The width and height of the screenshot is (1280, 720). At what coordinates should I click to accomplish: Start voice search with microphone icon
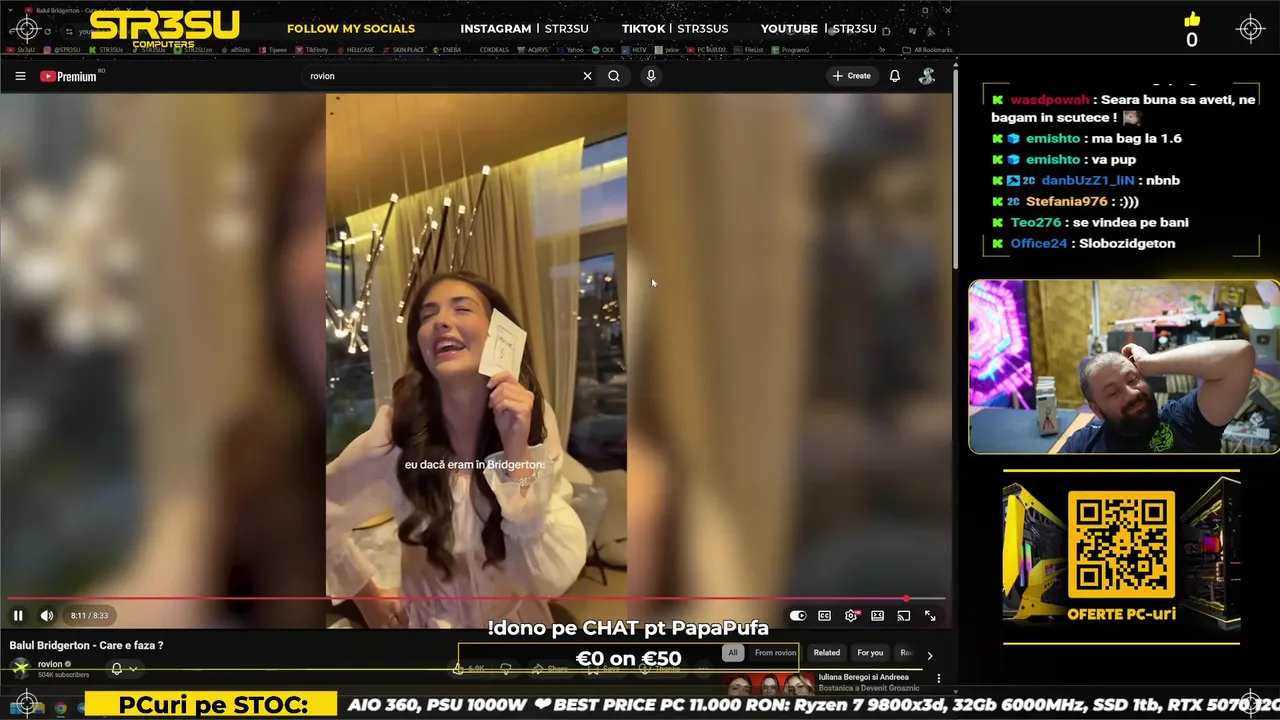(651, 76)
